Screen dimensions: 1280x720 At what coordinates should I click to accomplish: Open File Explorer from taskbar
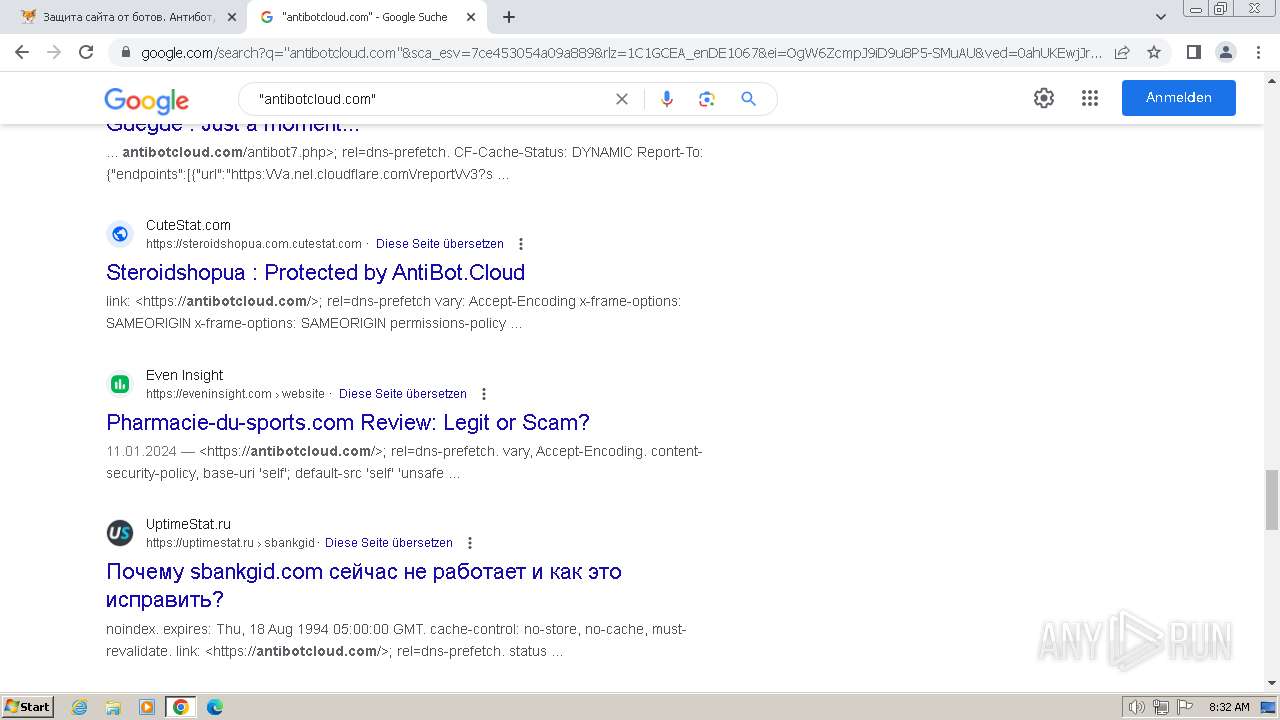113,707
